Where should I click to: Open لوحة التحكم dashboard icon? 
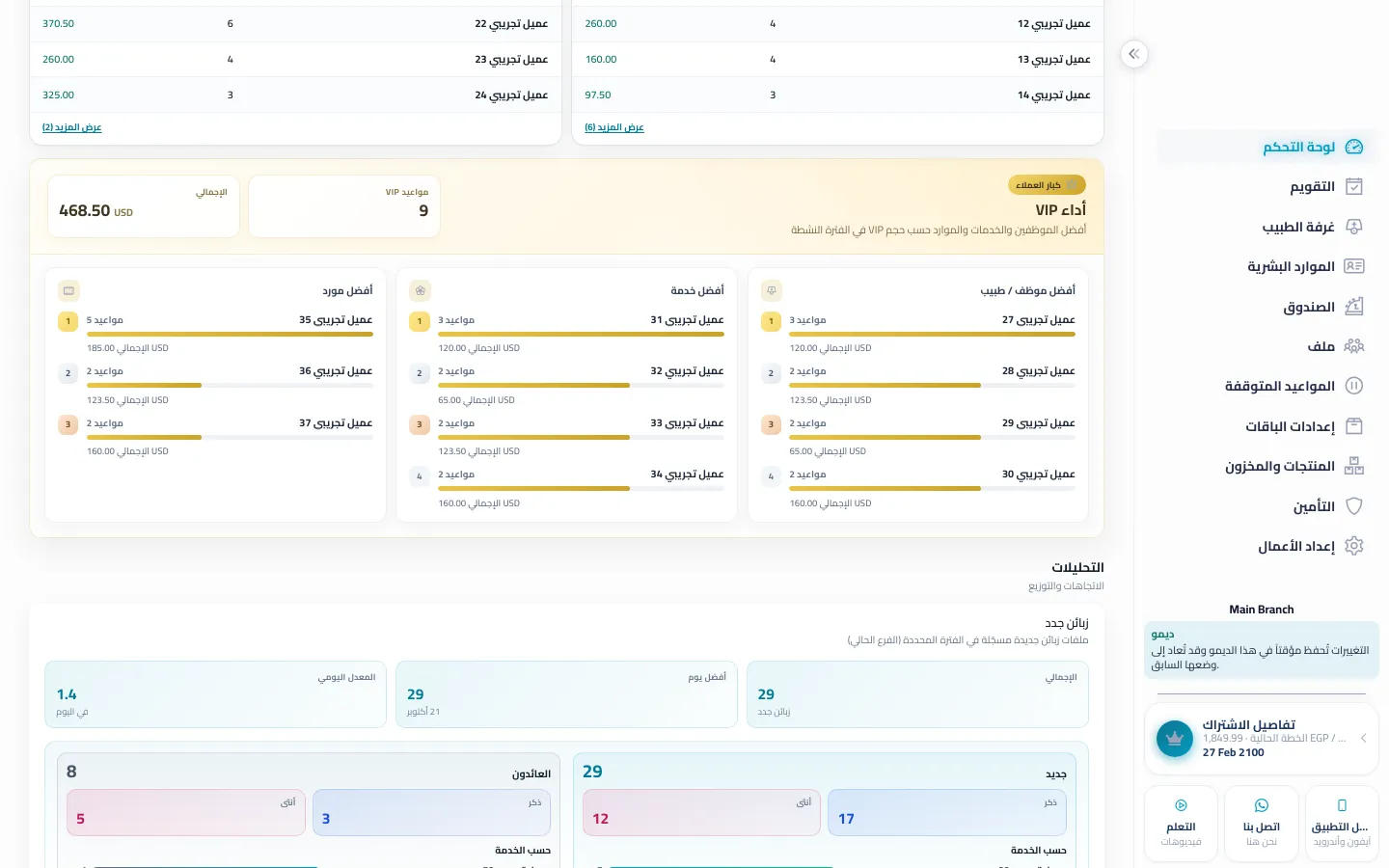[1354, 147]
